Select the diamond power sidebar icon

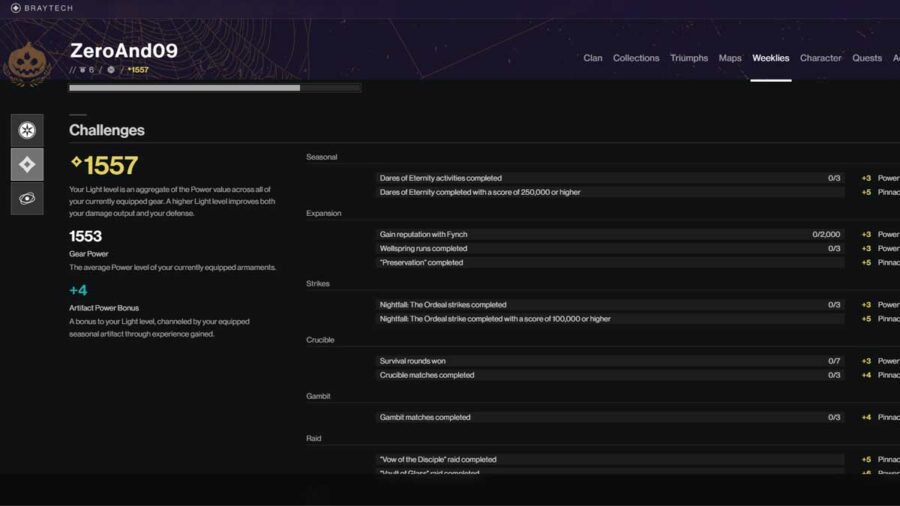click(x=27, y=164)
